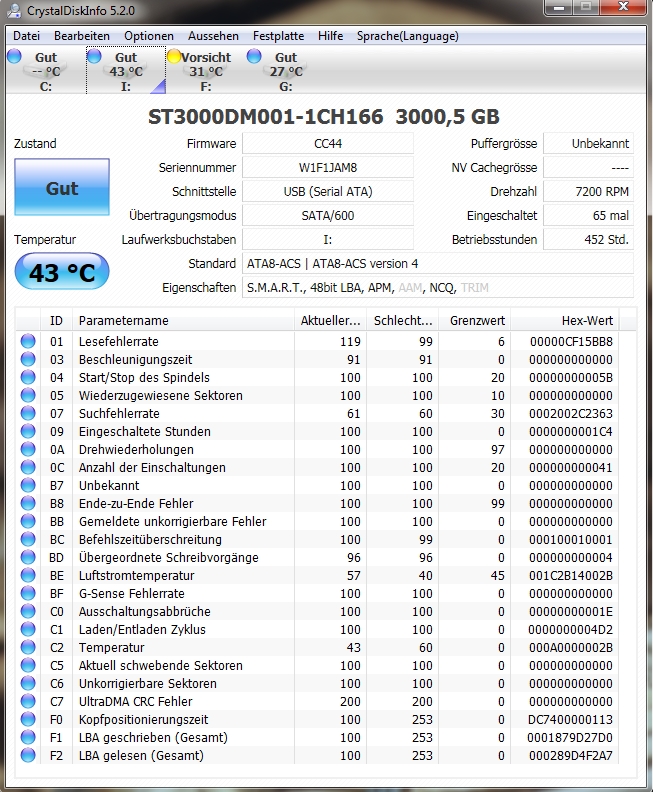The image size is (653, 792).
Task: Open the Bearbeiten menu
Action: pyautogui.click(x=82, y=36)
